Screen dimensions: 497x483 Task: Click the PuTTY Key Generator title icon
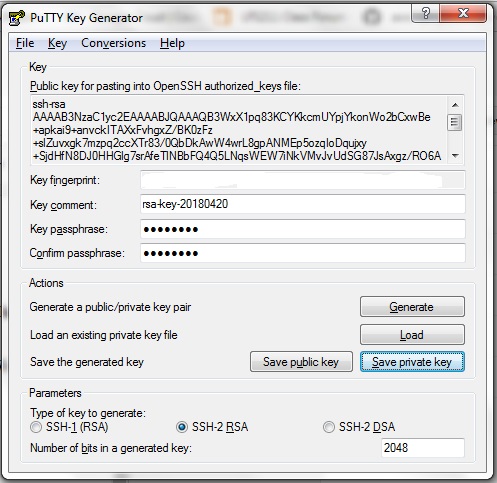click(17, 18)
